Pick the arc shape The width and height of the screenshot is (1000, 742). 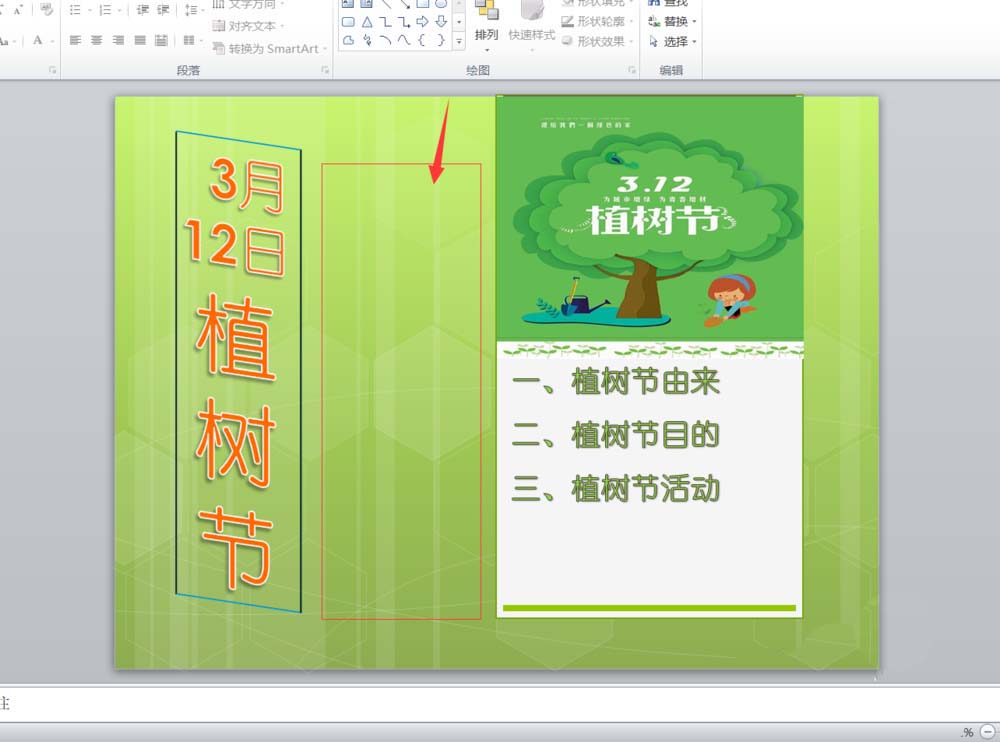[x=385, y=40]
